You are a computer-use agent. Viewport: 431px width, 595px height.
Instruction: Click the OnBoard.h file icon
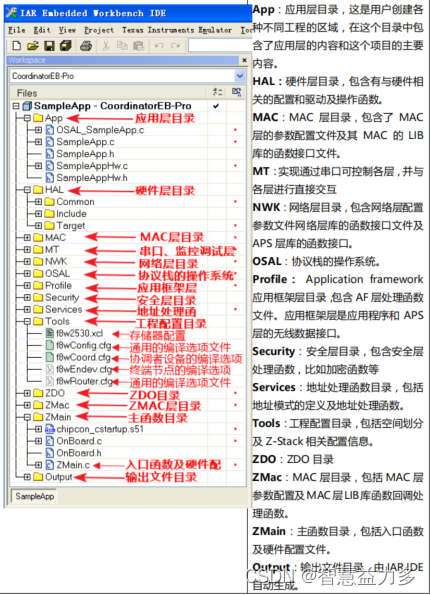pyautogui.click(x=49, y=453)
